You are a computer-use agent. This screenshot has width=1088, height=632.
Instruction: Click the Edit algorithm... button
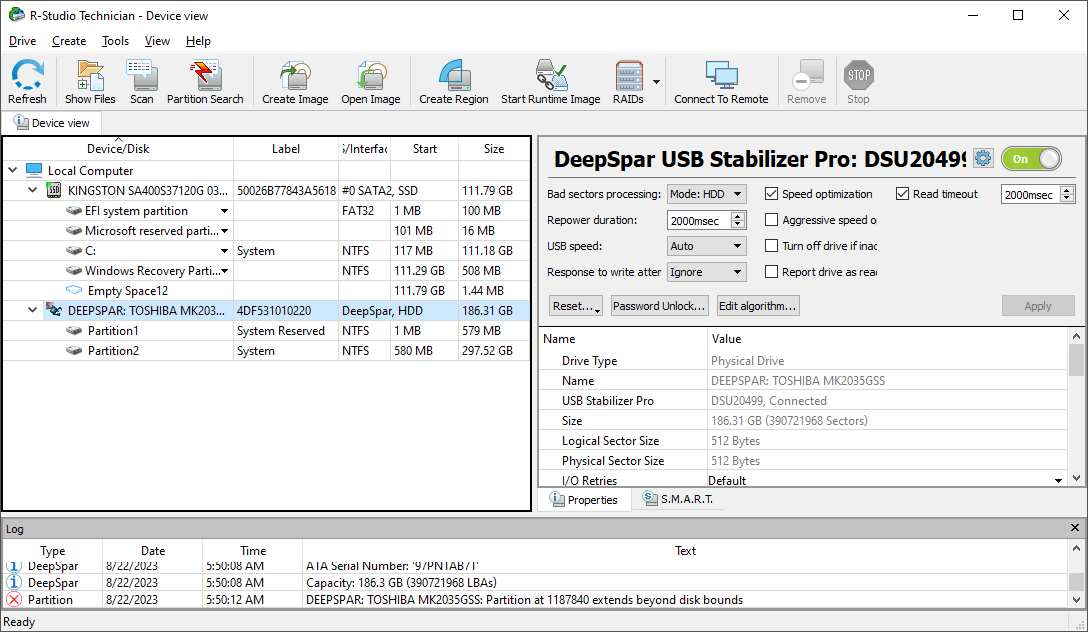[x=758, y=306]
